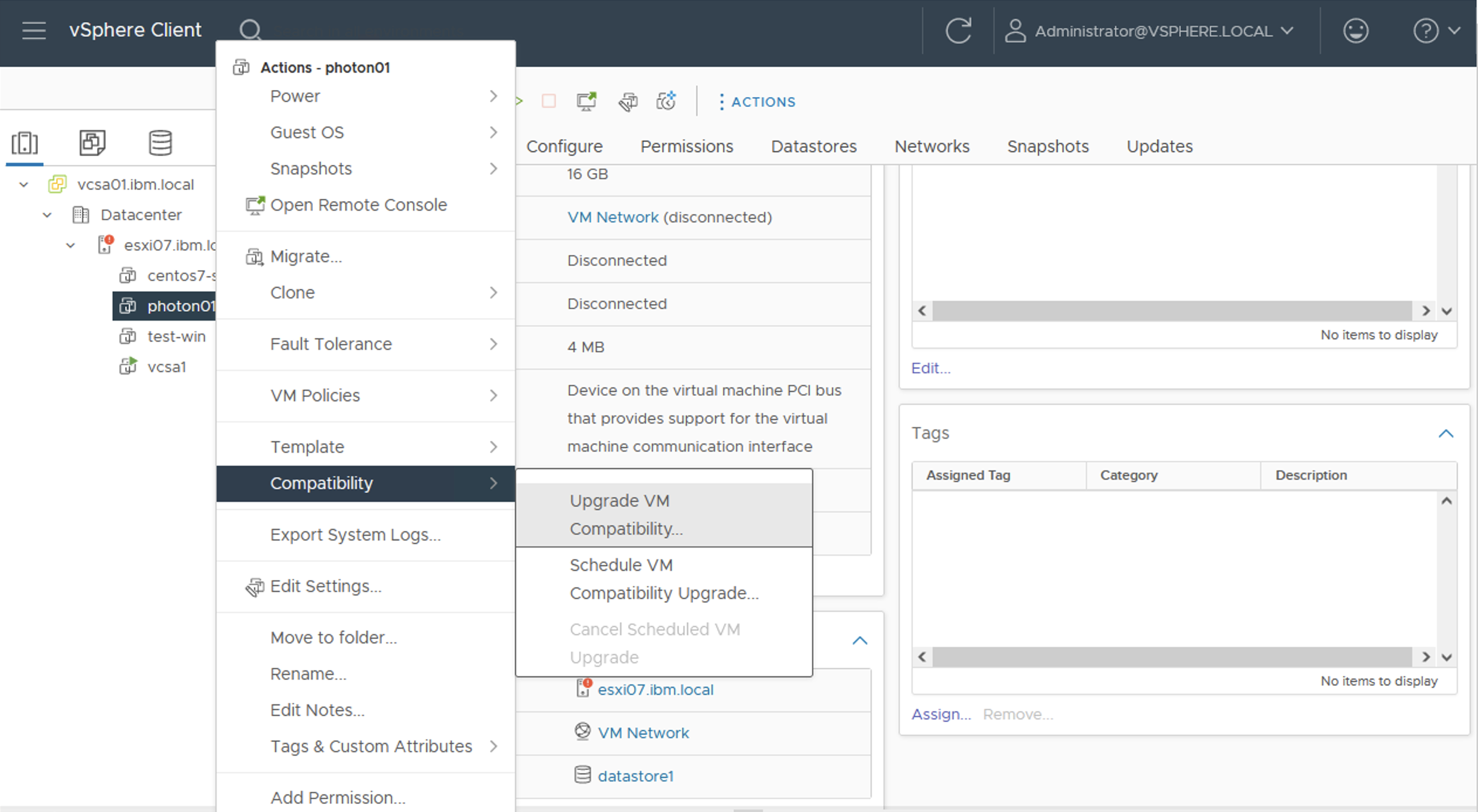Launch the Remote Console from the toolbar
The width and height of the screenshot is (1478, 812).
coord(586,101)
